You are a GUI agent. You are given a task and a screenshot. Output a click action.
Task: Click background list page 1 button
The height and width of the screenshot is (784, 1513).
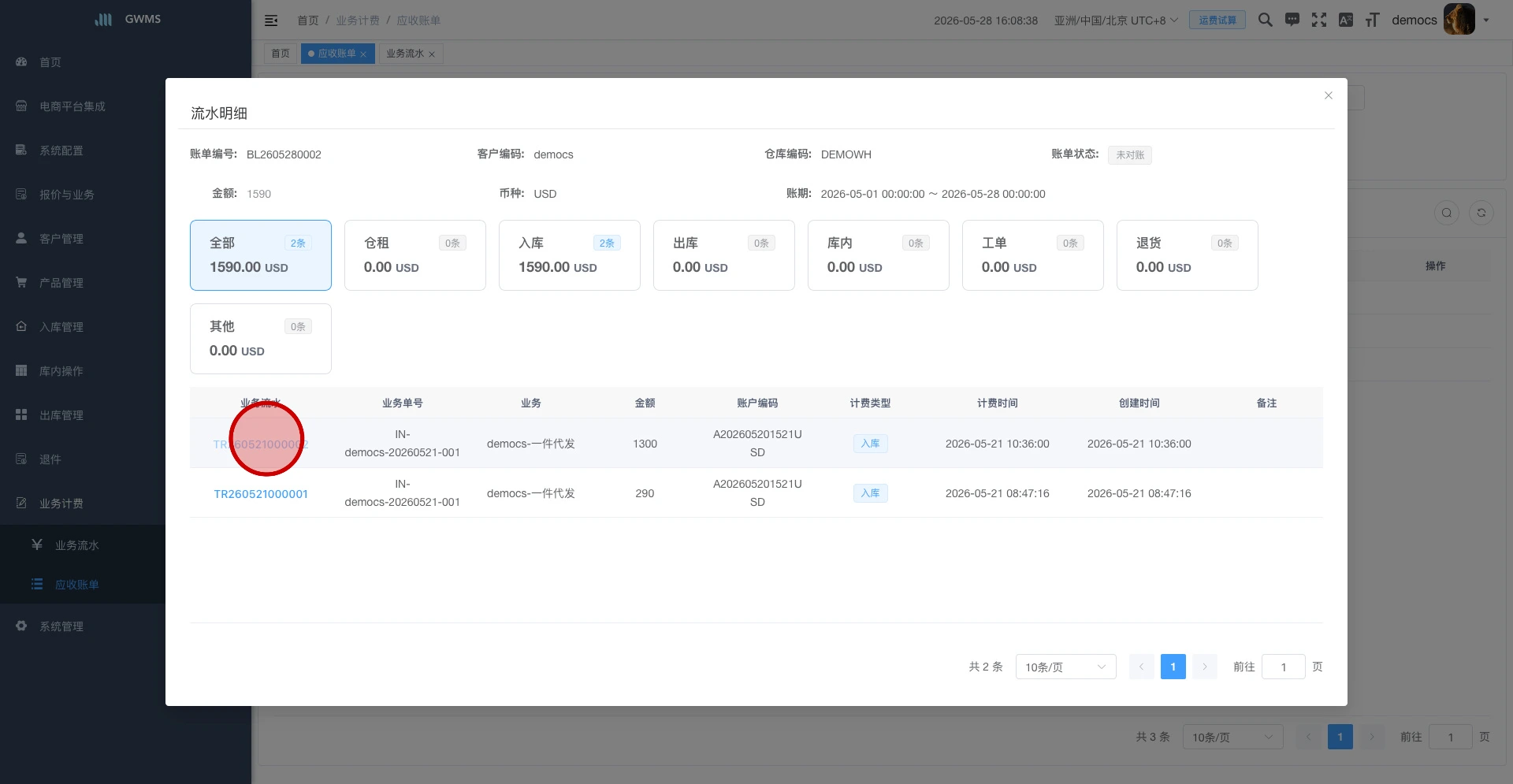(1340, 737)
